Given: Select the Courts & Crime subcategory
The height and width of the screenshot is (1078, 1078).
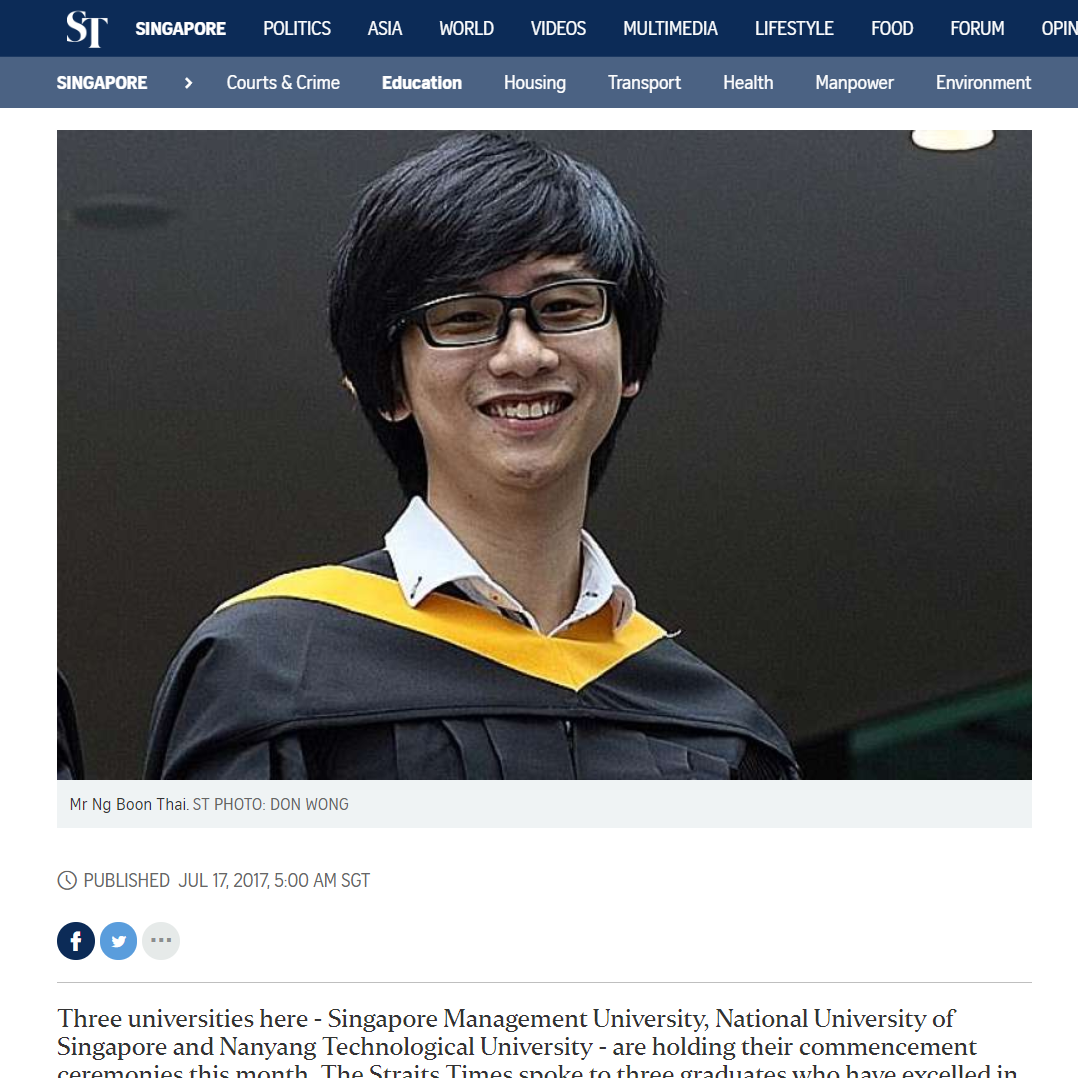Looking at the screenshot, I should (x=283, y=82).
